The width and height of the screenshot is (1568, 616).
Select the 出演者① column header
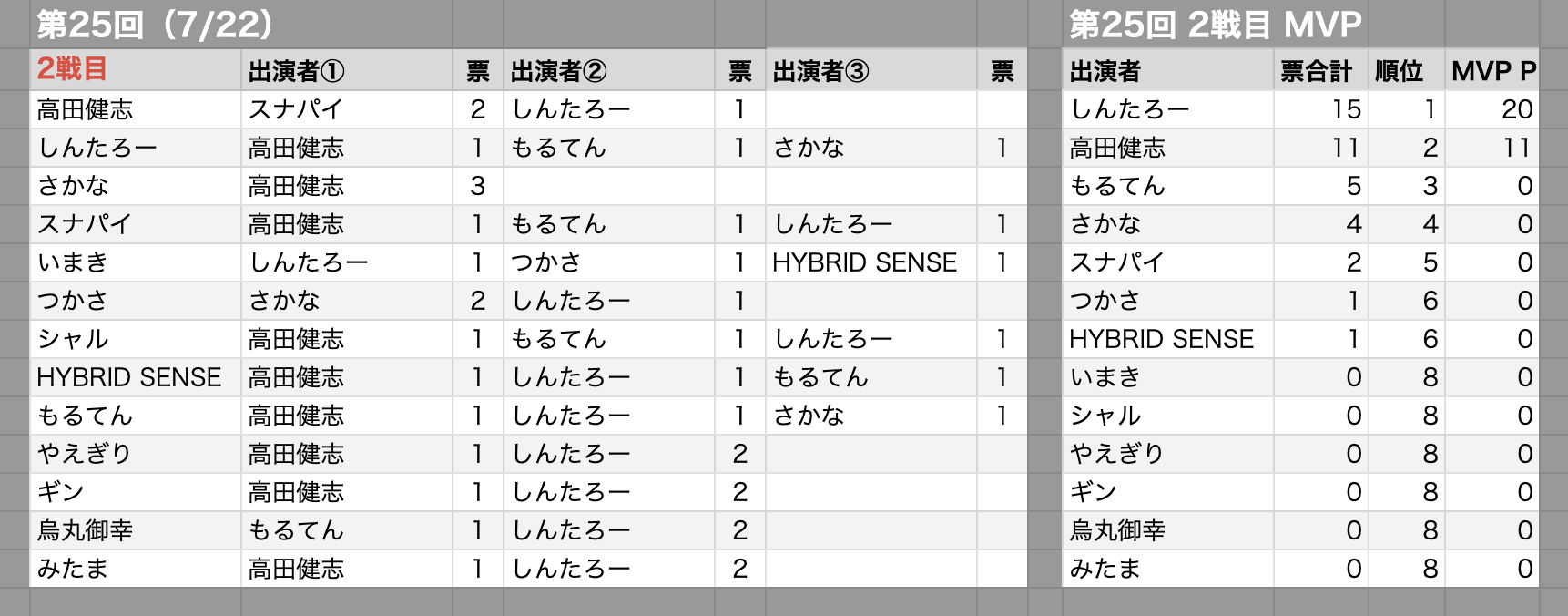(x=347, y=70)
